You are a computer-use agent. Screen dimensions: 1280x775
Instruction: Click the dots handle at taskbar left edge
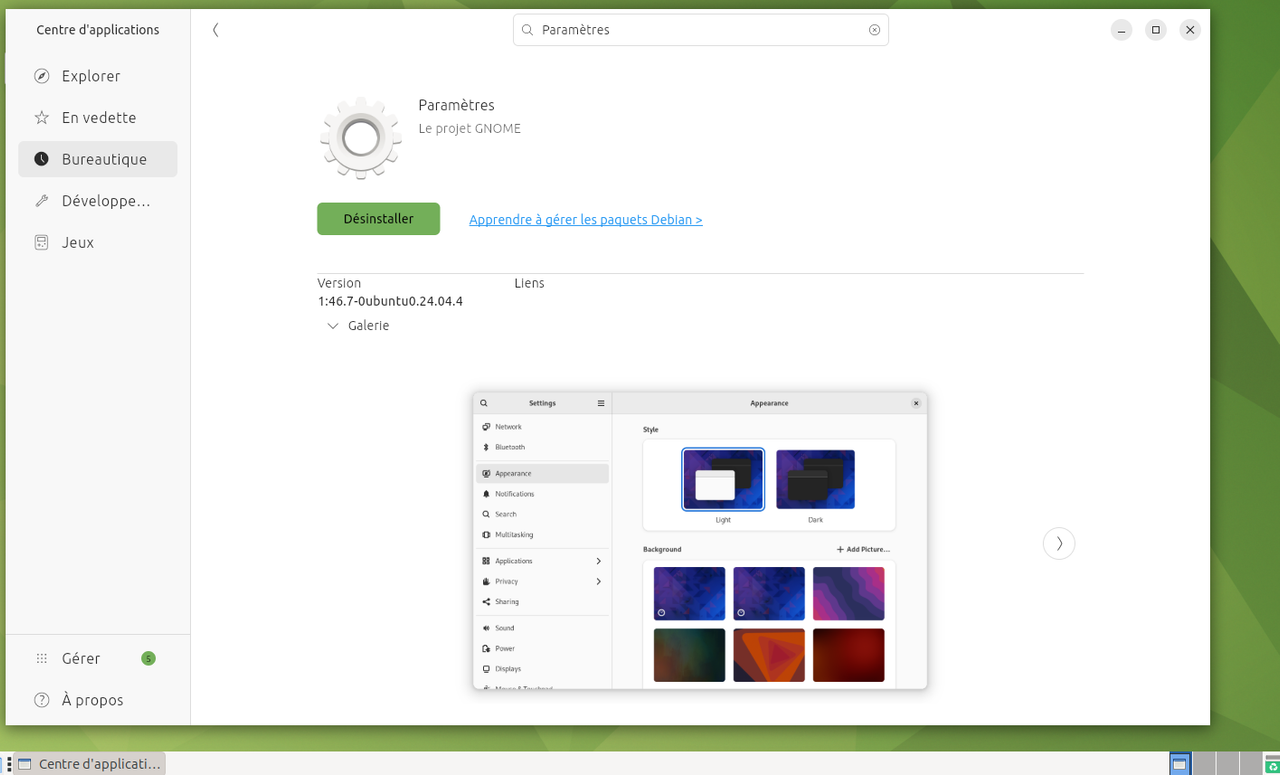(7, 764)
